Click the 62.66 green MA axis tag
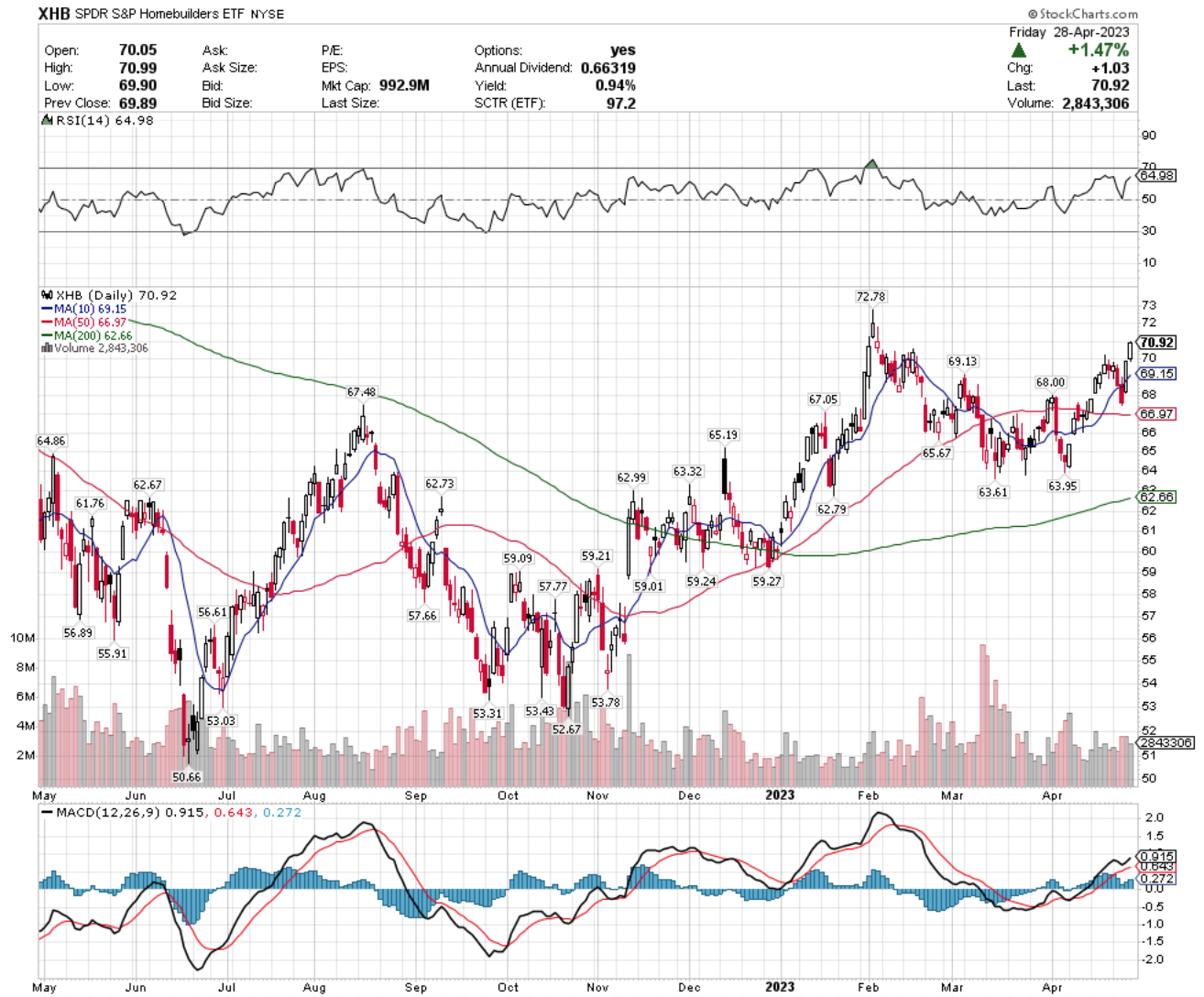 coord(1156,497)
